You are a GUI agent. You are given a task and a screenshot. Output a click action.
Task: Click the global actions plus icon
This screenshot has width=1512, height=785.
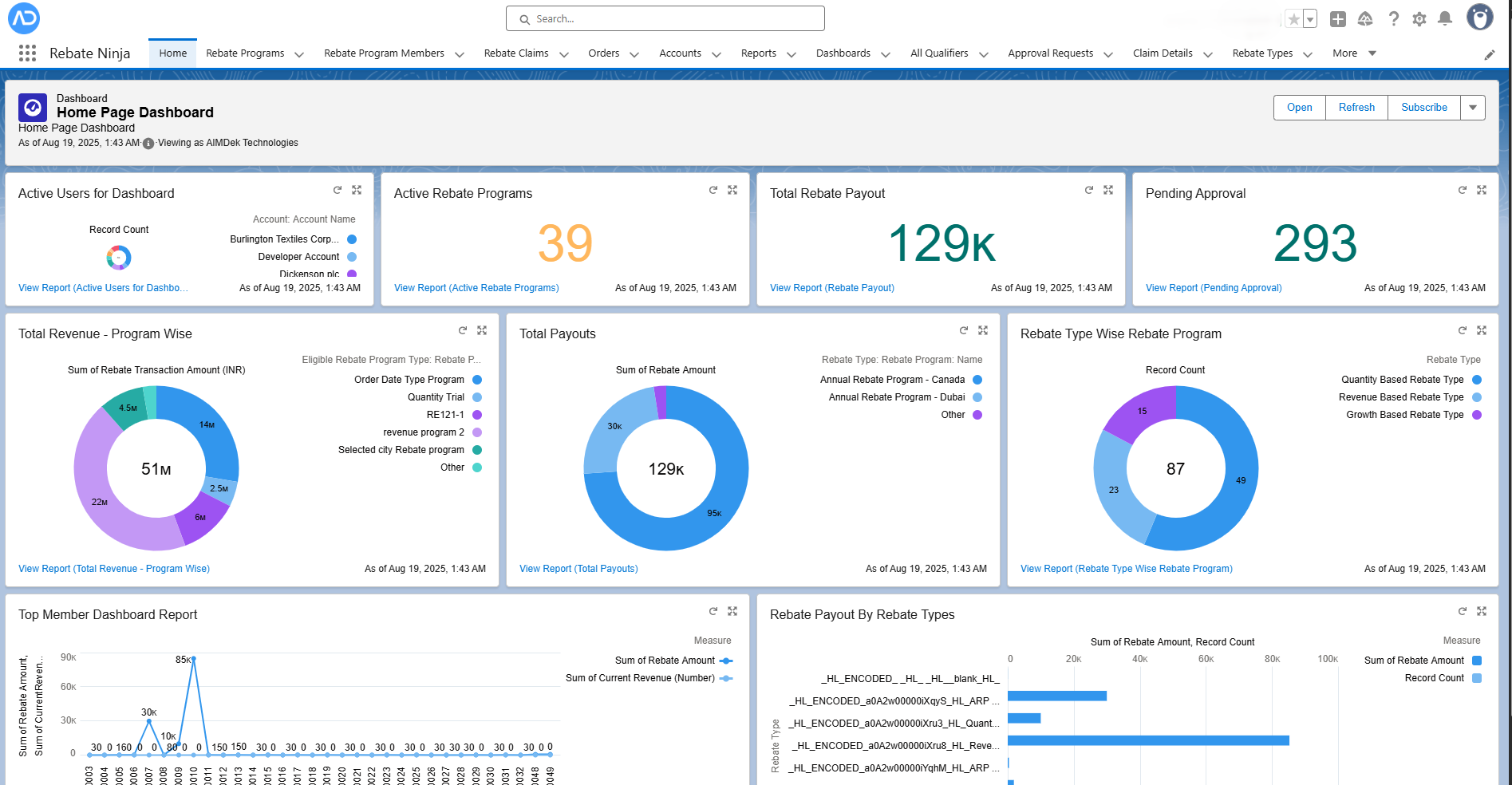coord(1338,18)
